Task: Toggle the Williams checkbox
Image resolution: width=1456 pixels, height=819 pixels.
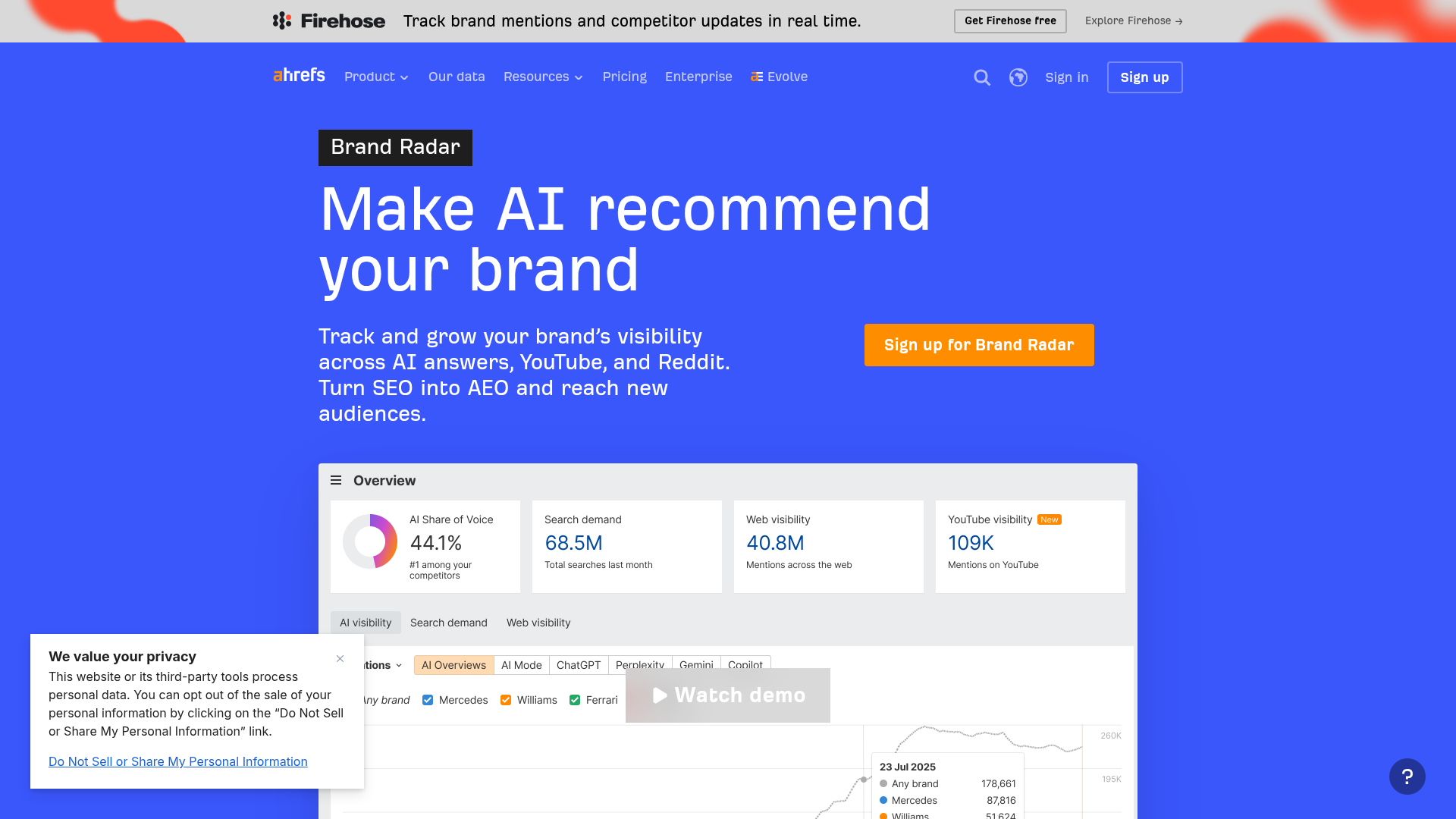Action: pyautogui.click(x=506, y=700)
